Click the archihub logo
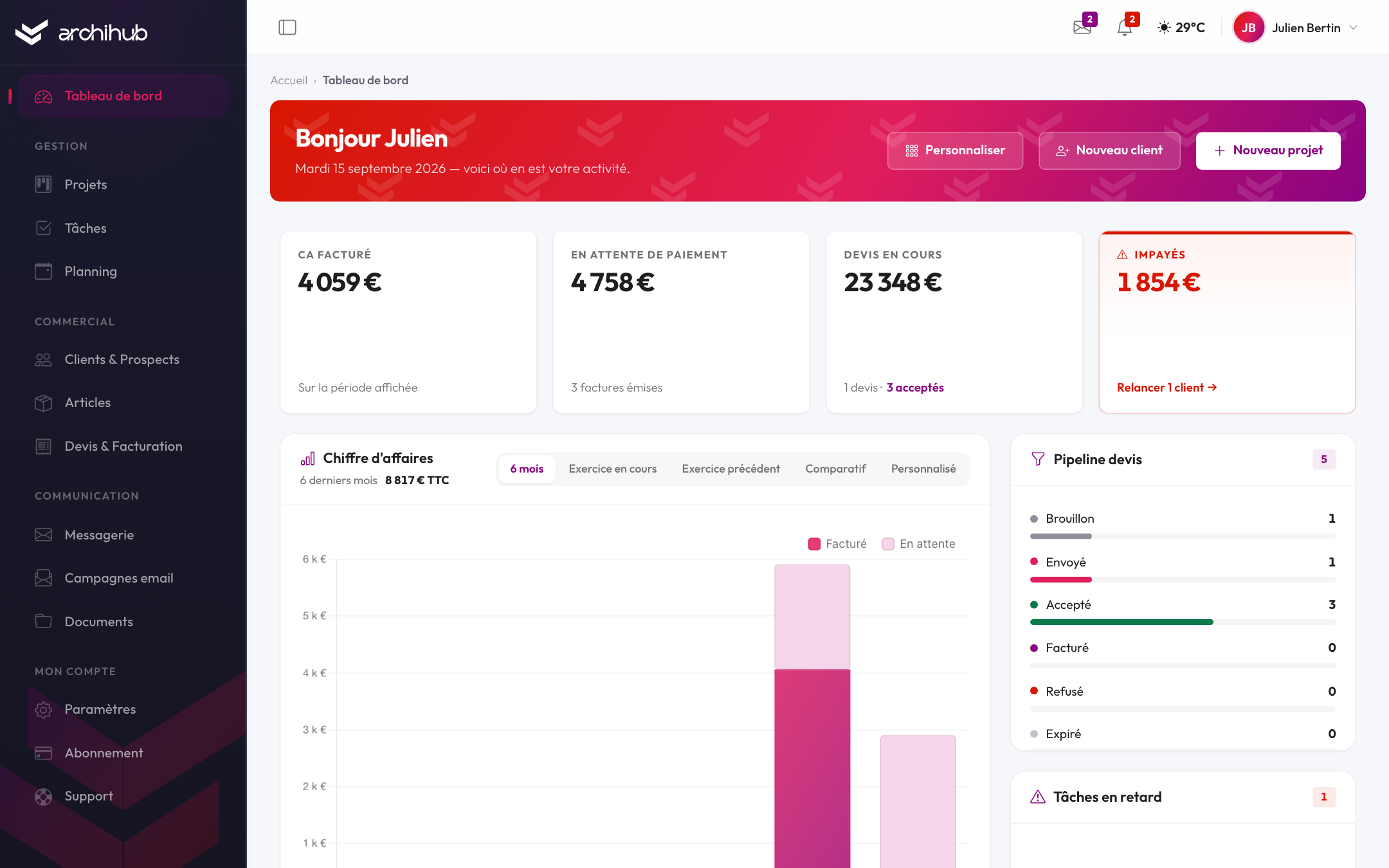Viewport: 1389px width, 868px height. point(82,32)
